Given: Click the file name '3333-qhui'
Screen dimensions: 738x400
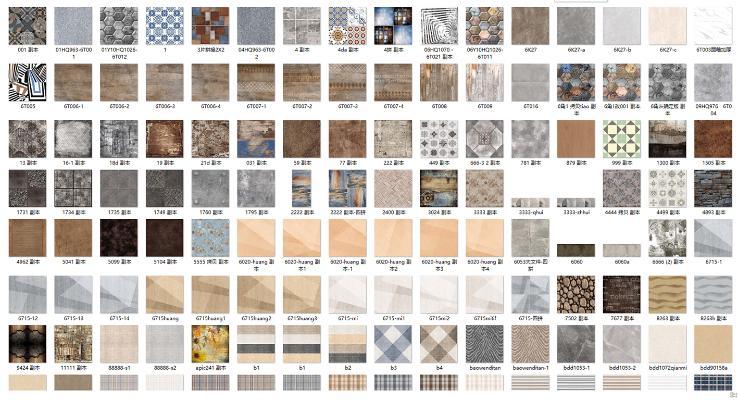Looking at the screenshot, I should 530,212.
